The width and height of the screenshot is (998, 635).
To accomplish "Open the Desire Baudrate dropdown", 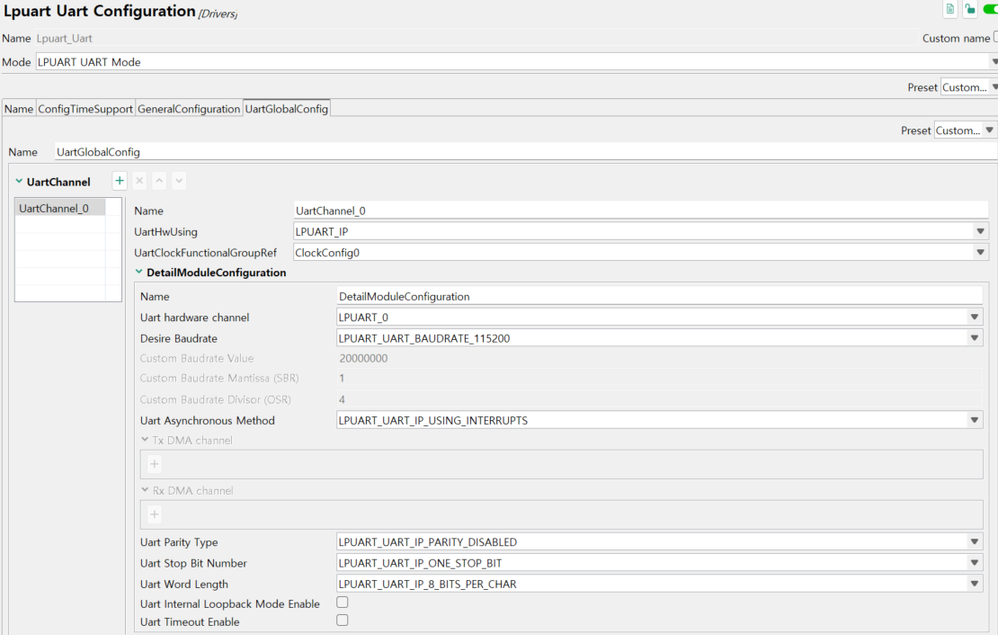I will tap(974, 338).
